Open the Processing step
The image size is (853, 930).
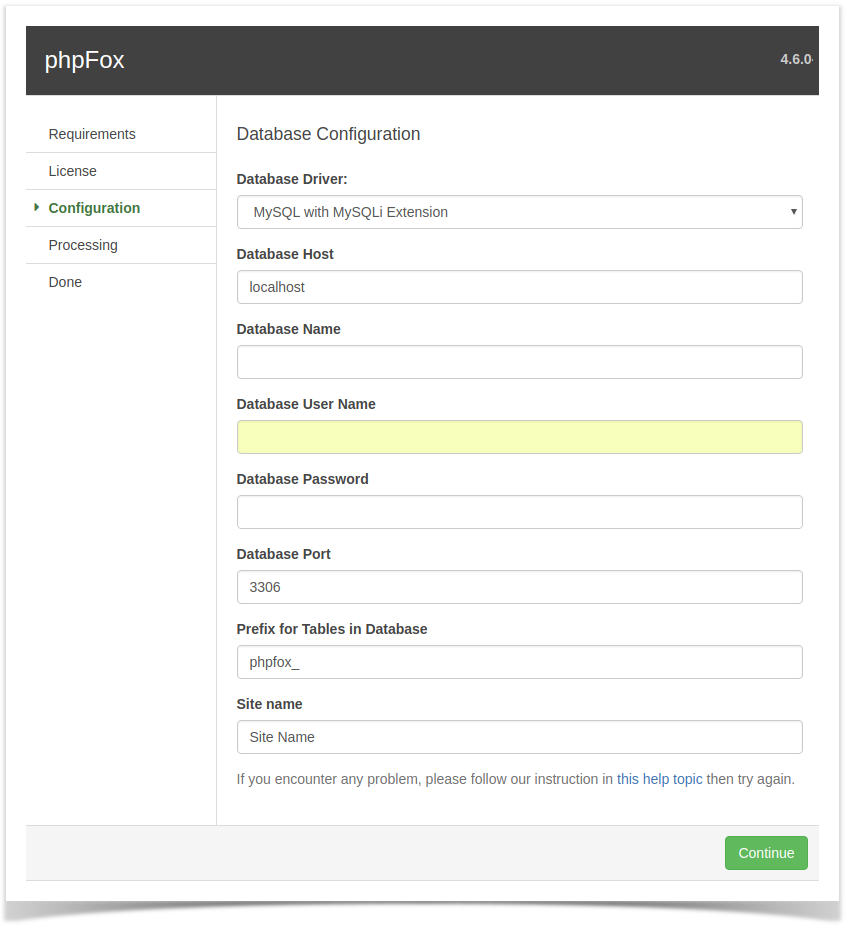tap(83, 245)
